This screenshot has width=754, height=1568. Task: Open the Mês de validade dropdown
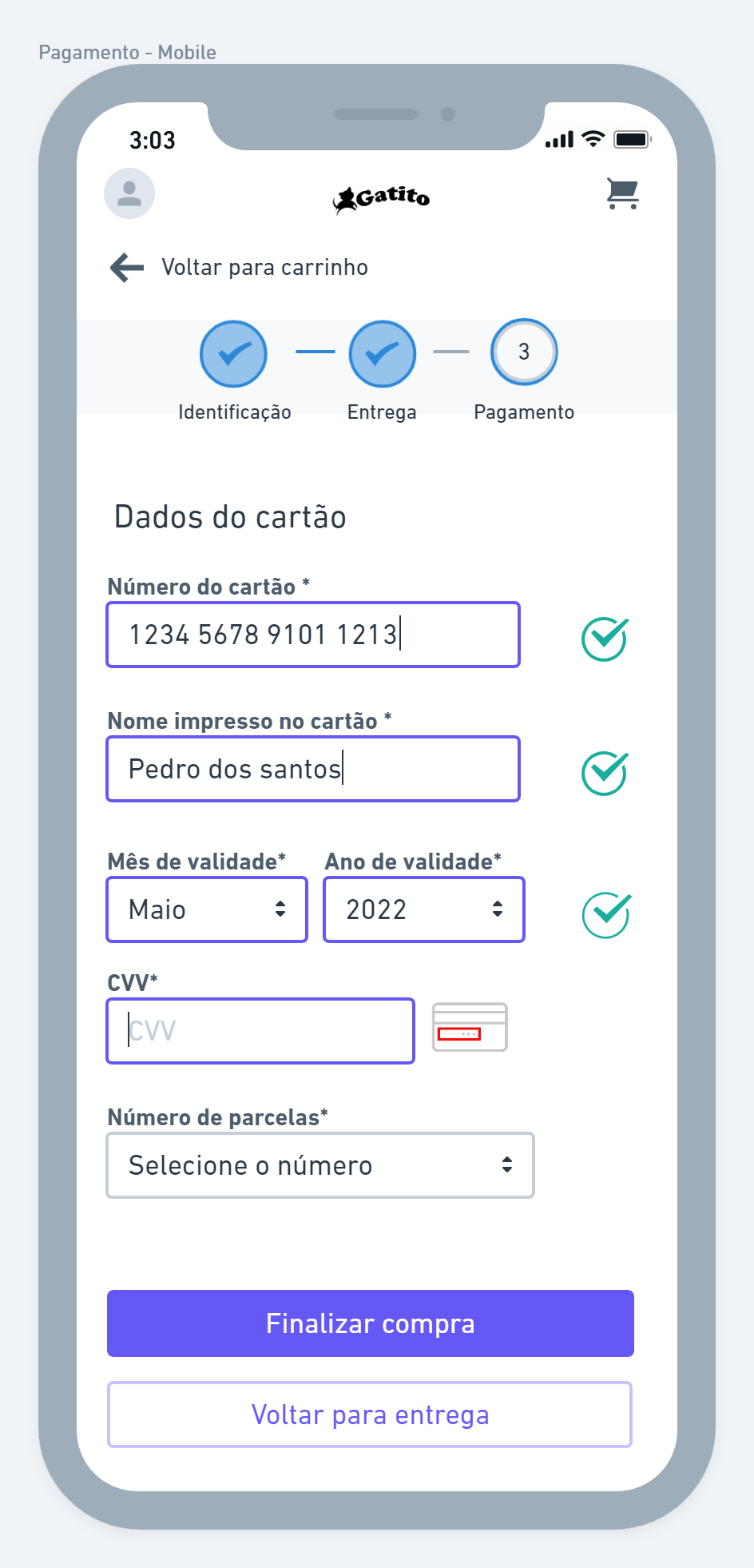[207, 909]
